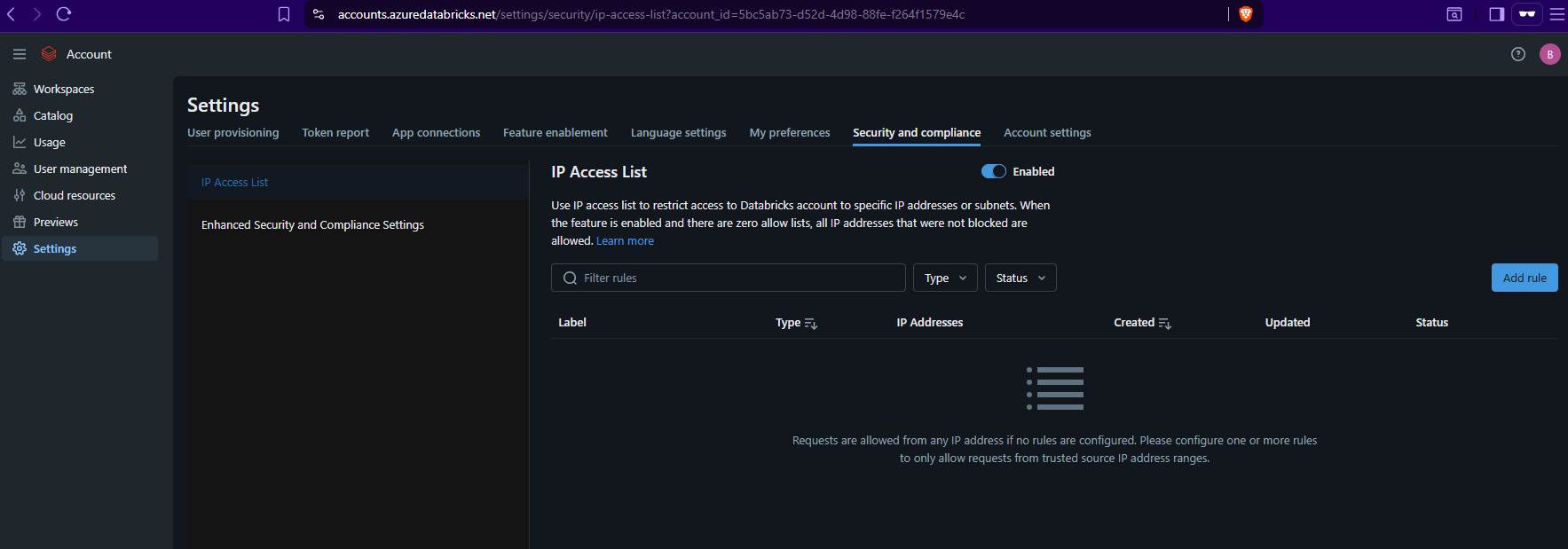Collapse the Databricks hamburger navigation menu
This screenshot has height=549, width=1568.
pos(20,54)
